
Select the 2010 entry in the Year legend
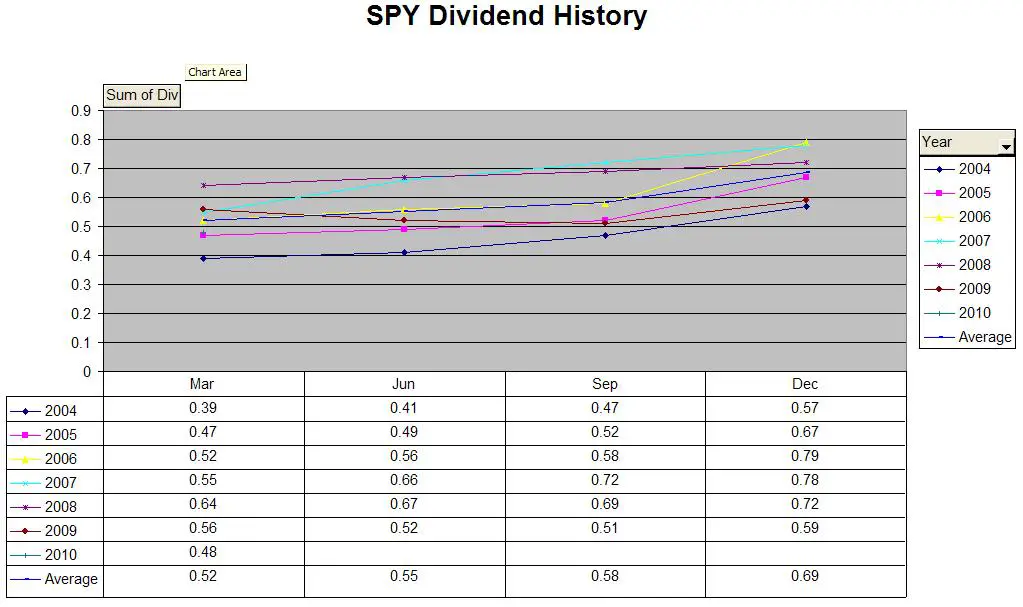(x=957, y=313)
